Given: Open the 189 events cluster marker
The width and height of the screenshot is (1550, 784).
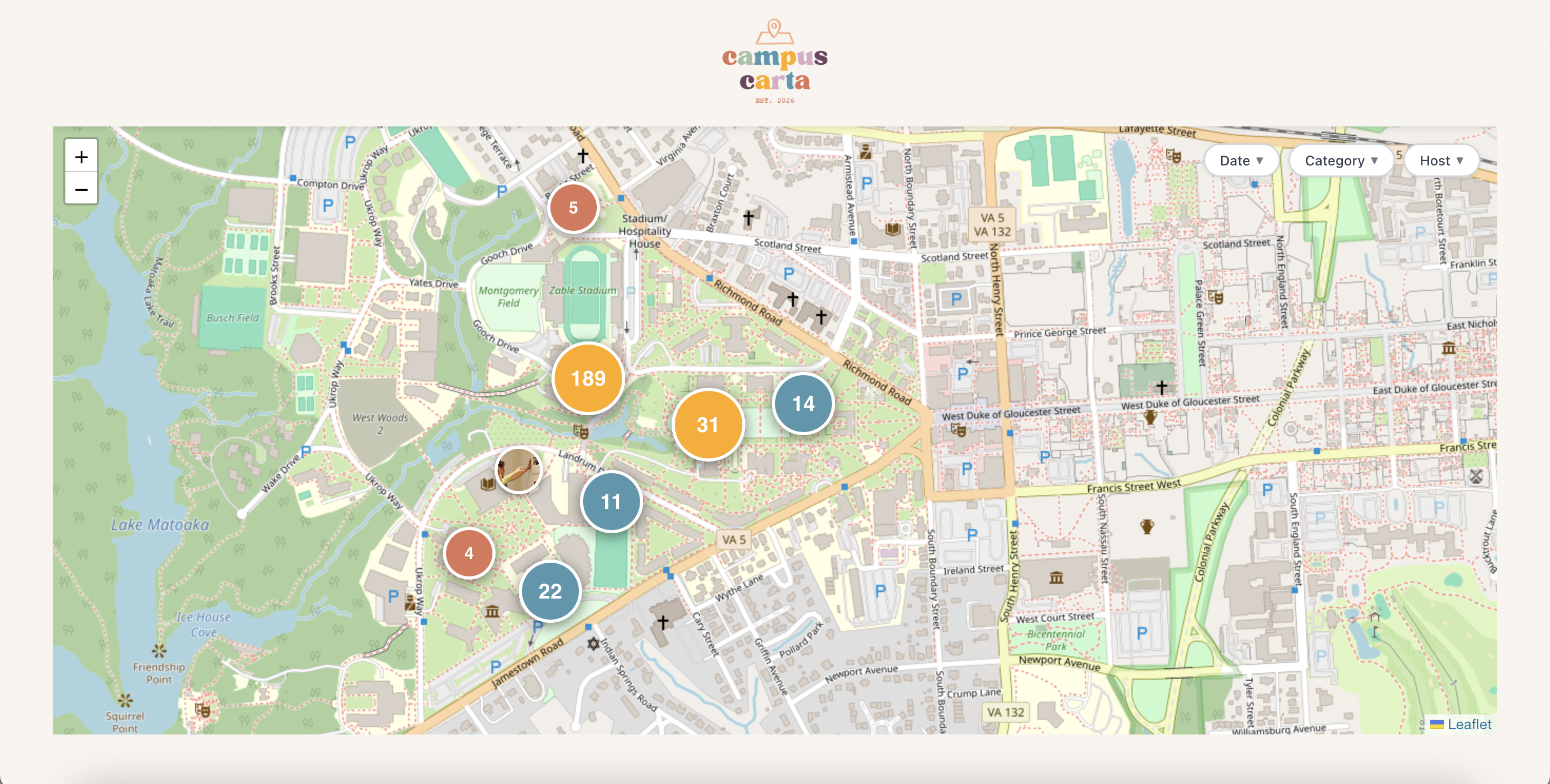Looking at the screenshot, I should coord(588,378).
